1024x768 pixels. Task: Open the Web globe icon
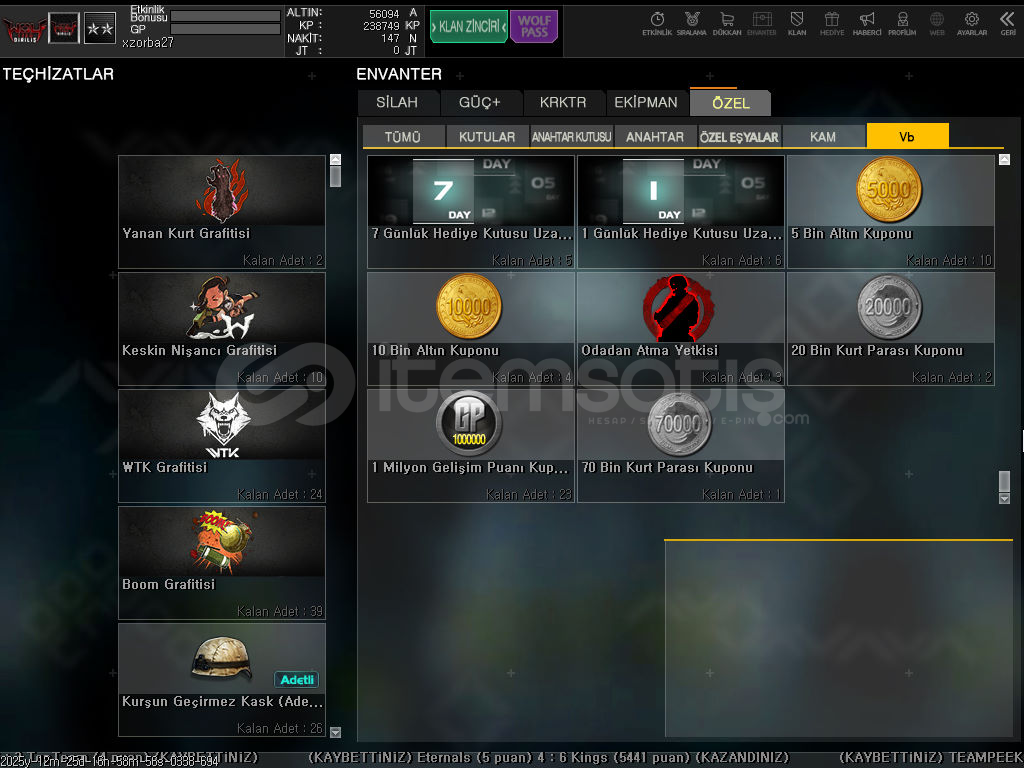coord(937,24)
